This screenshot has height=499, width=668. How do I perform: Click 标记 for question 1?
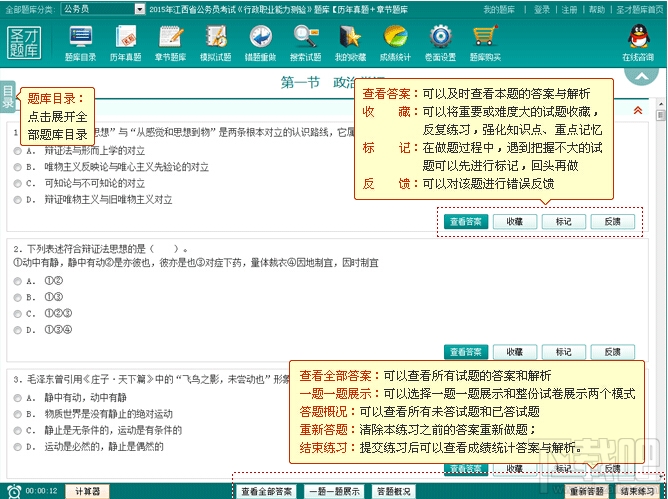(564, 222)
